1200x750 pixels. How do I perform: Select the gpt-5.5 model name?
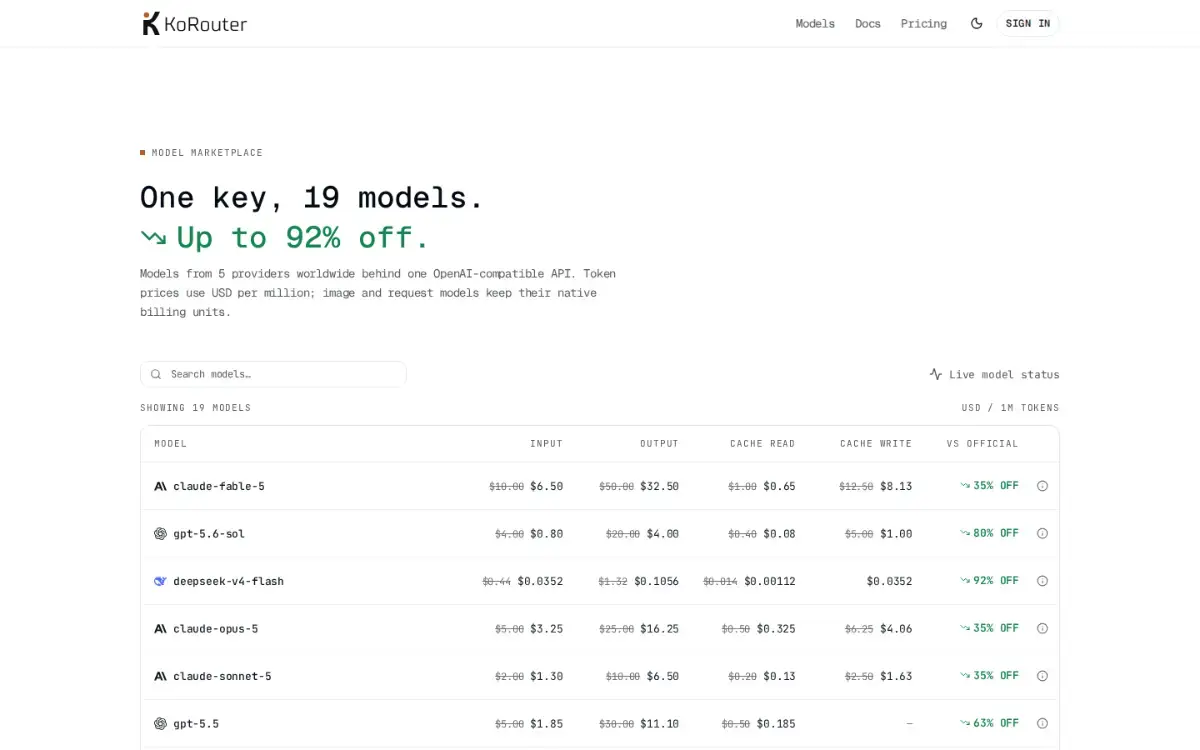pyautogui.click(x=196, y=723)
